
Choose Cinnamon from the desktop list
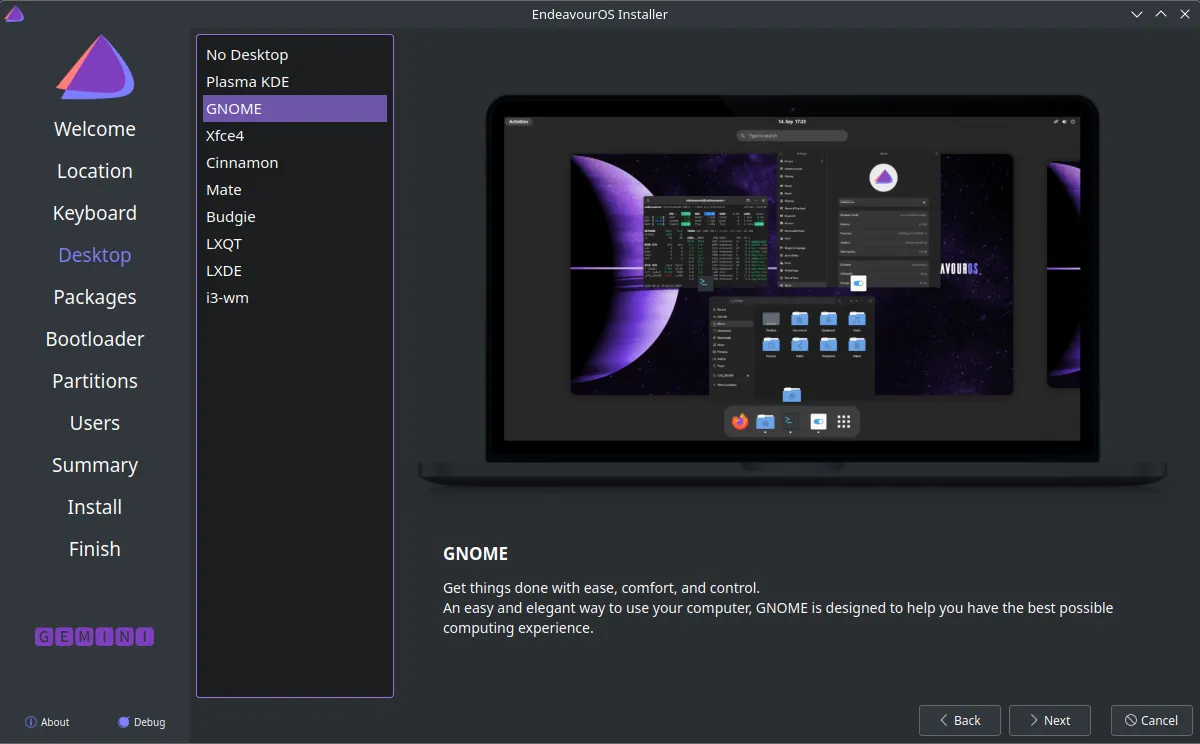(x=295, y=163)
